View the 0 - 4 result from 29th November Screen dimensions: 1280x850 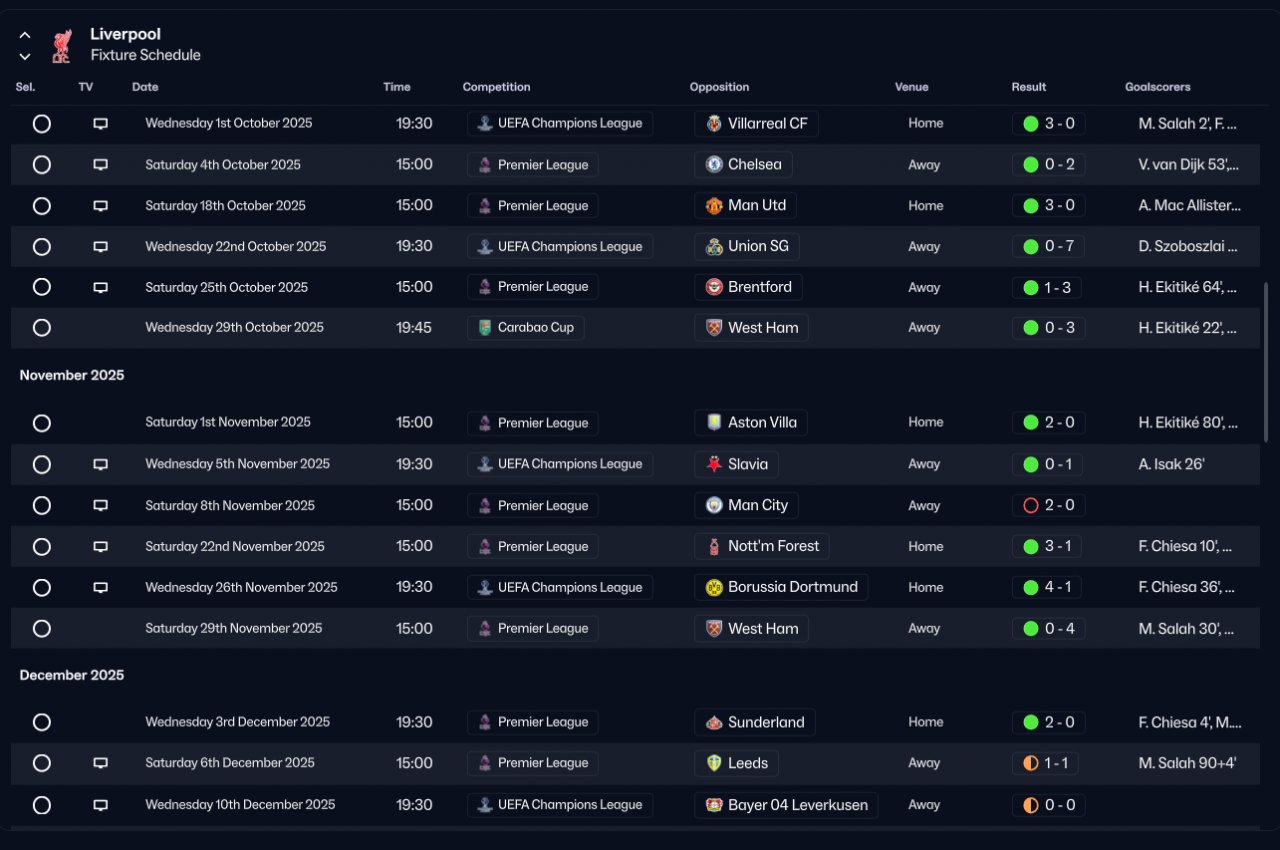click(1048, 629)
